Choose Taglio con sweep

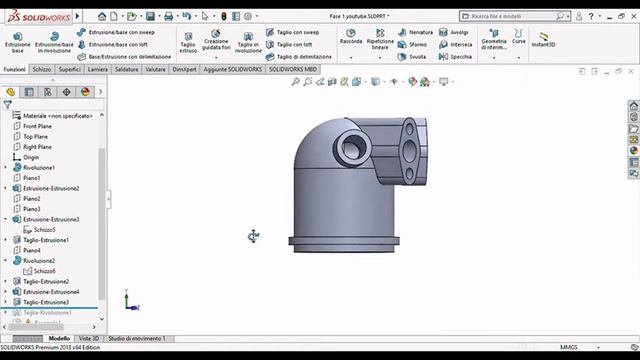[293, 32]
